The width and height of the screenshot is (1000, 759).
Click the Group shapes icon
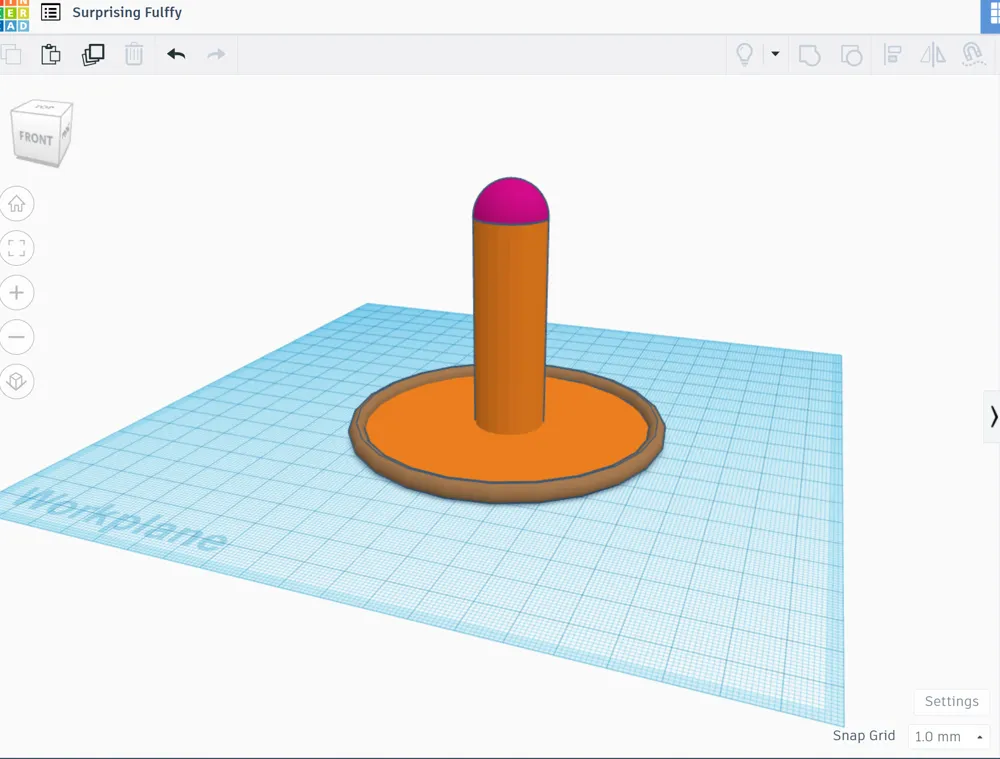(809, 55)
